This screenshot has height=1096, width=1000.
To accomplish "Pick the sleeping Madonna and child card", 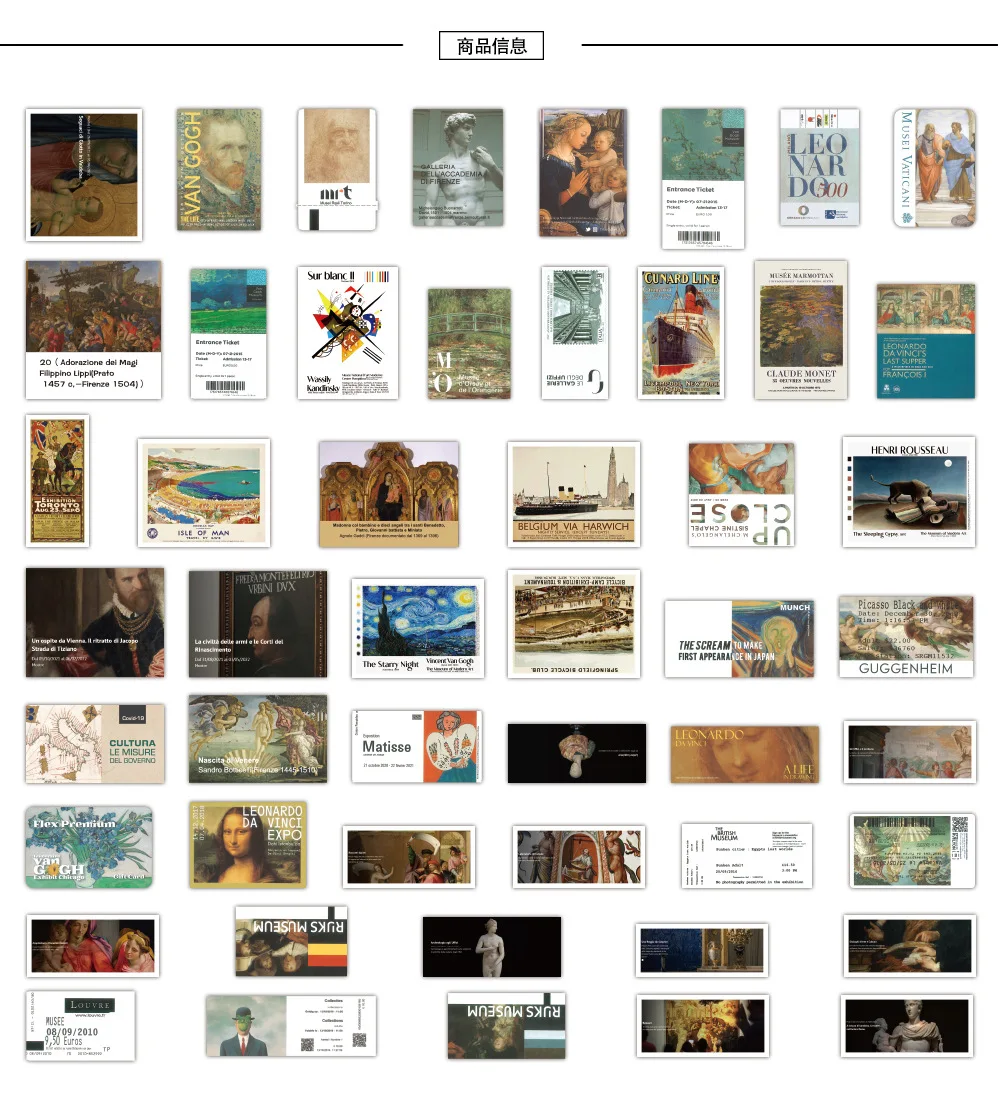I will click(84, 175).
